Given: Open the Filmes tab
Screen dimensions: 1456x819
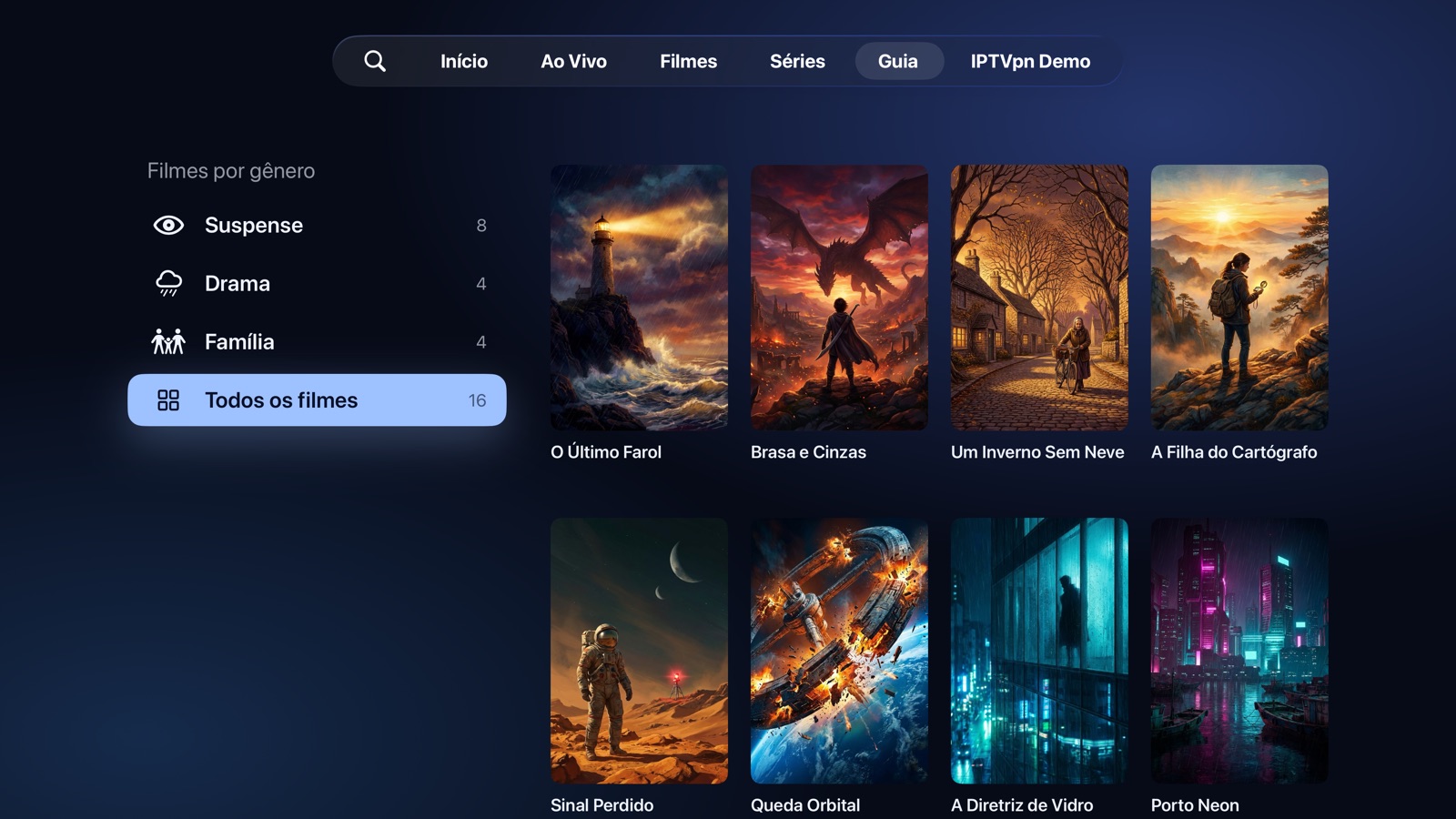Looking at the screenshot, I should click(688, 61).
